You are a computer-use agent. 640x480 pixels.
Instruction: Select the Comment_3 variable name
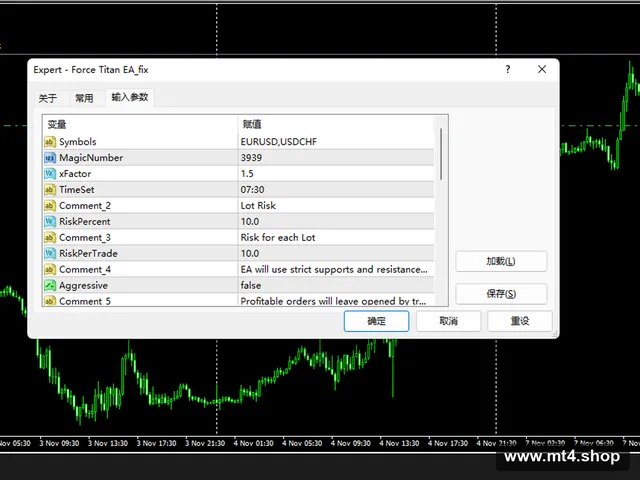(x=85, y=238)
